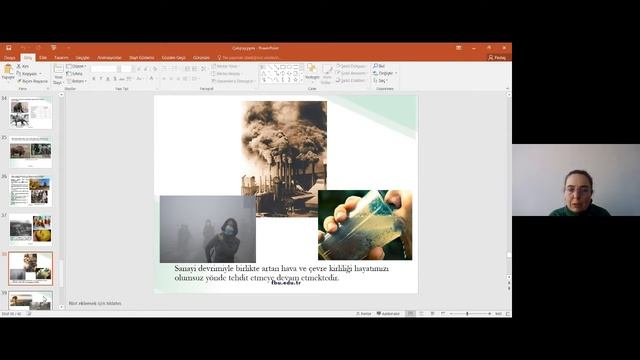Click the zoom out minus button
Image resolution: width=640 pixels, height=360 pixels.
click(x=451, y=314)
